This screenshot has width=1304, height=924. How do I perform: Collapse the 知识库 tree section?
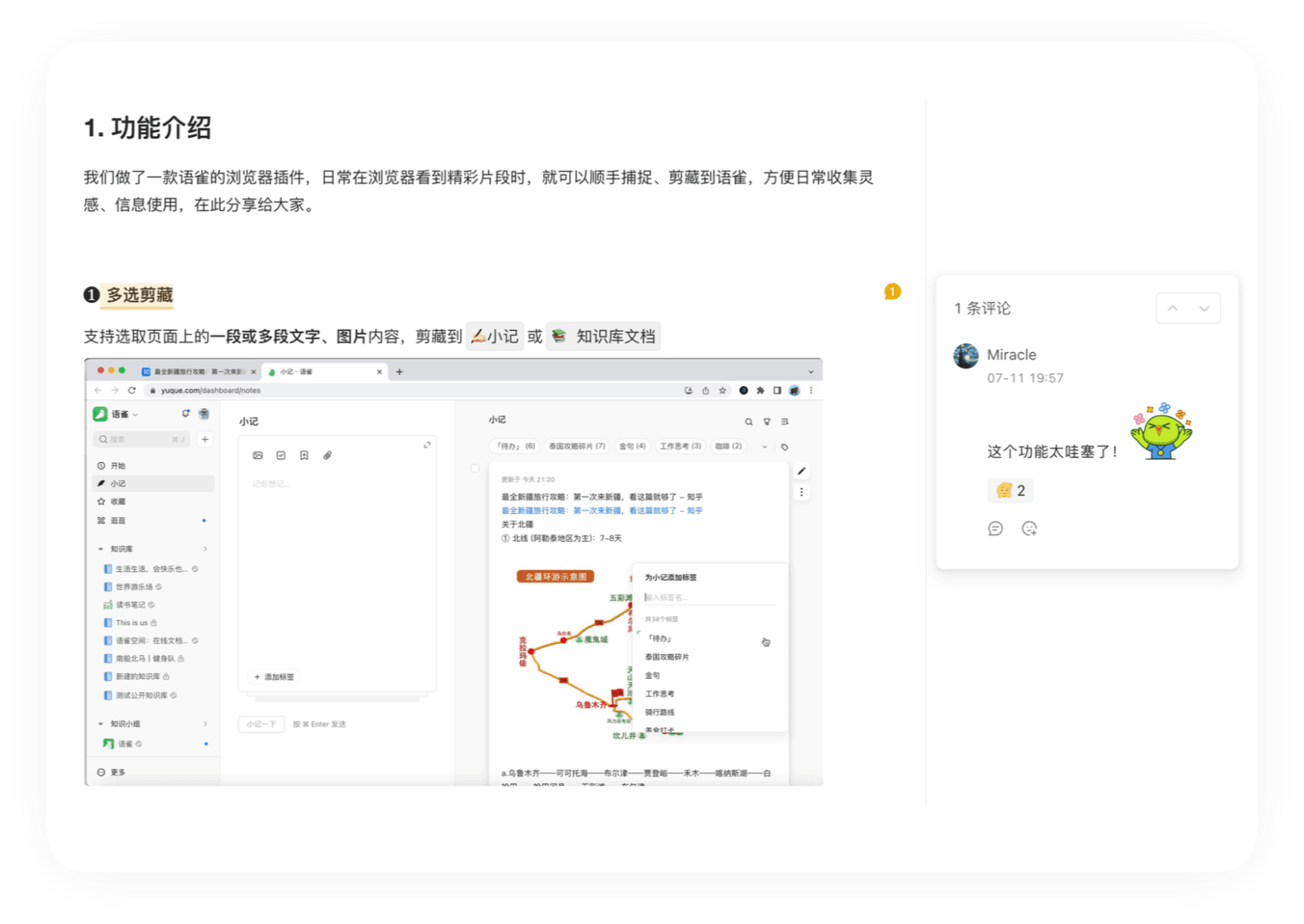tap(101, 549)
